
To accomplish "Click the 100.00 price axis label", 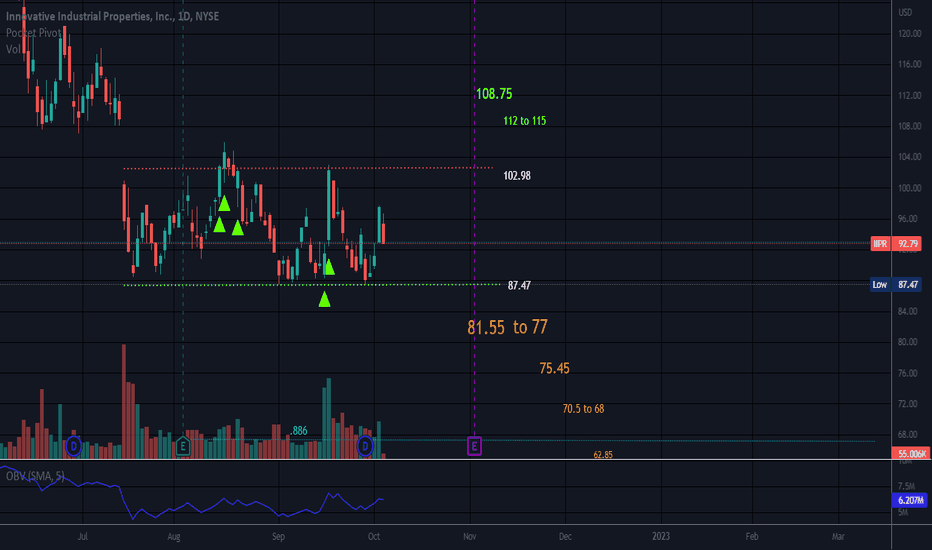I will coord(909,188).
